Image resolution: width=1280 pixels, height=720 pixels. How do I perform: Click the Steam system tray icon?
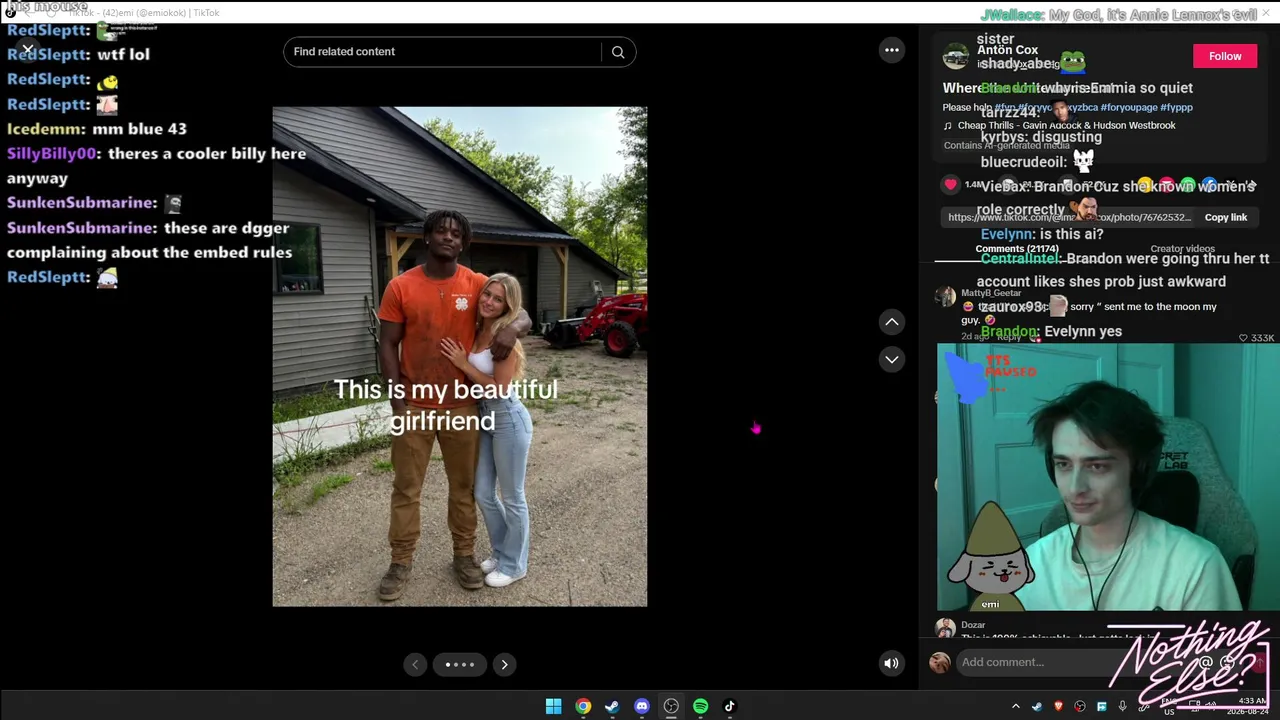pos(1037,707)
